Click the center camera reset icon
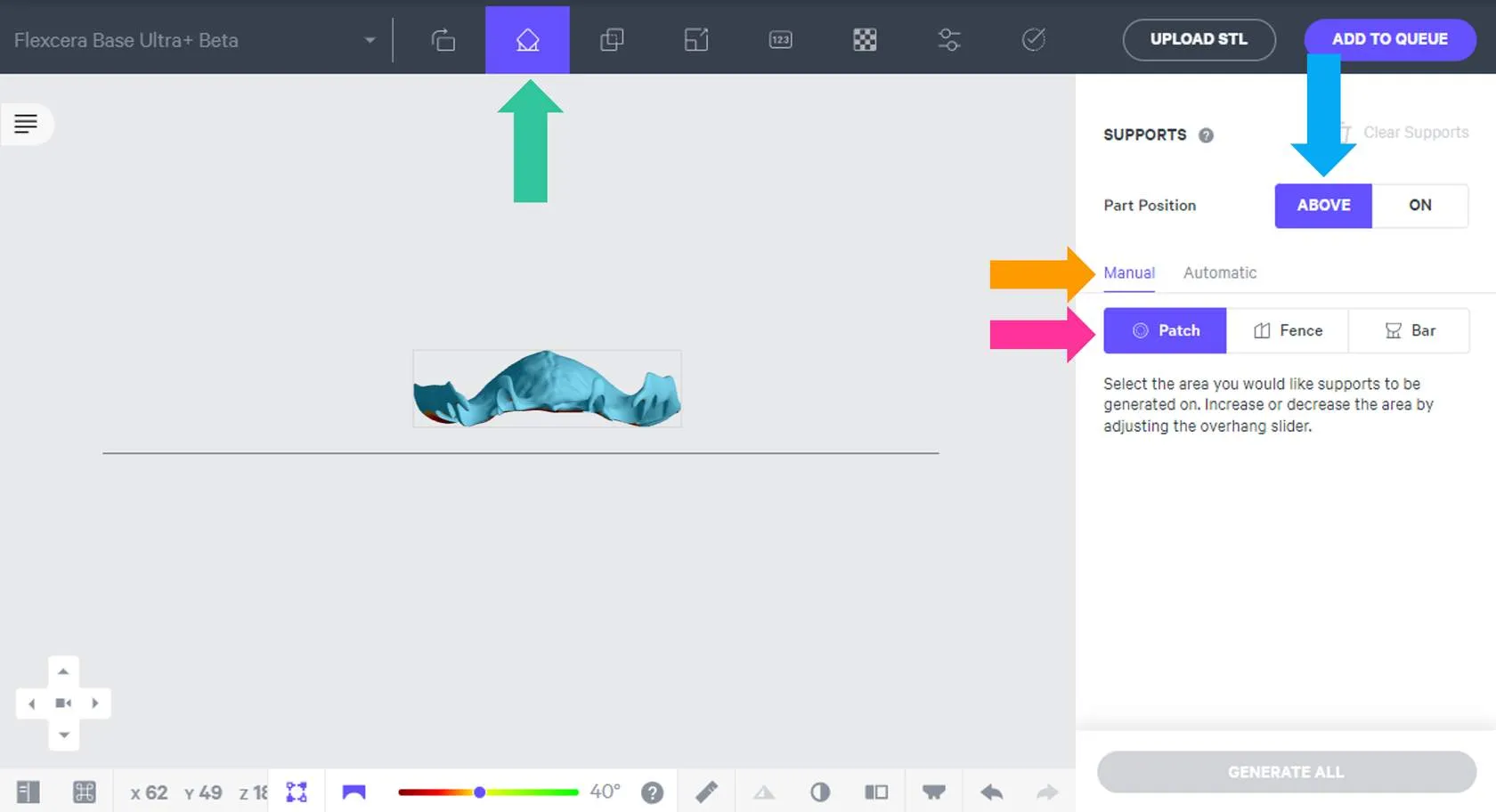This screenshot has height=812, width=1496. pos(63,703)
